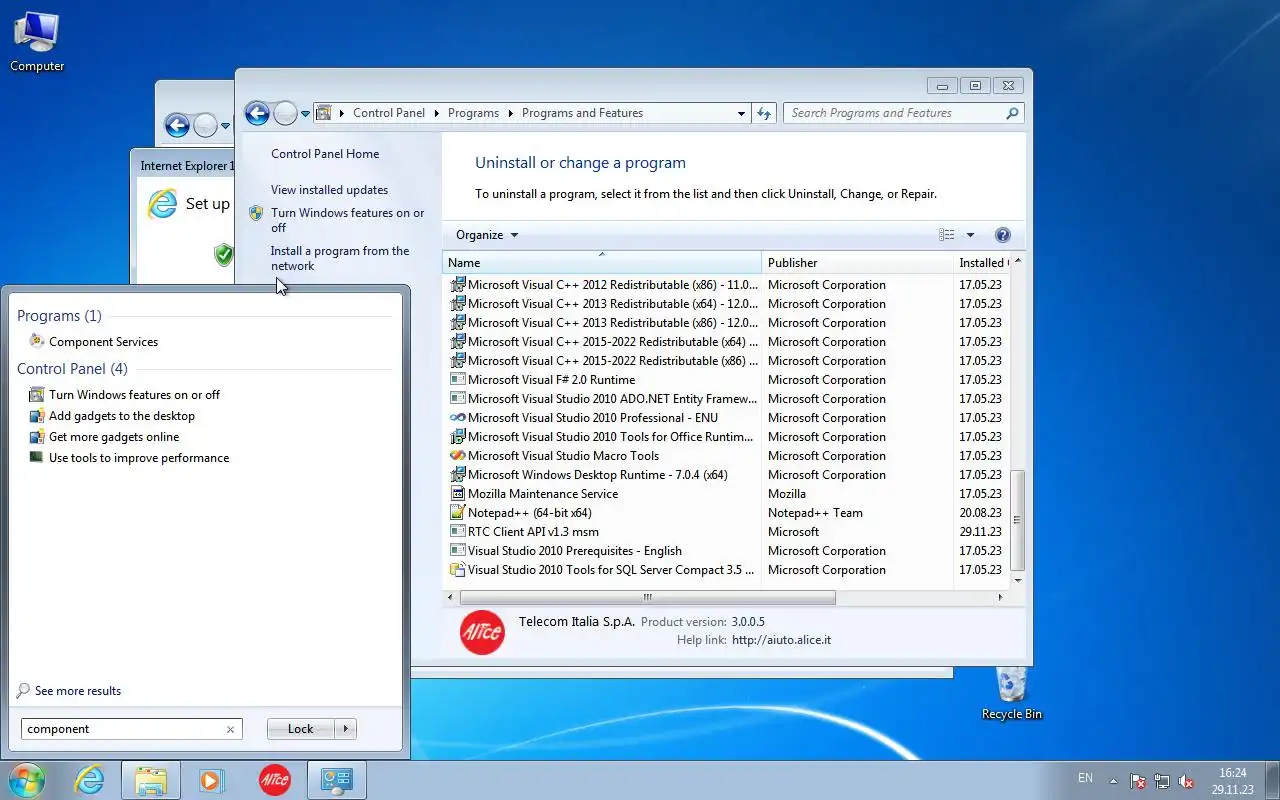Click Notepad++ program icon in list
This screenshot has height=800, width=1280.
pyautogui.click(x=458, y=512)
